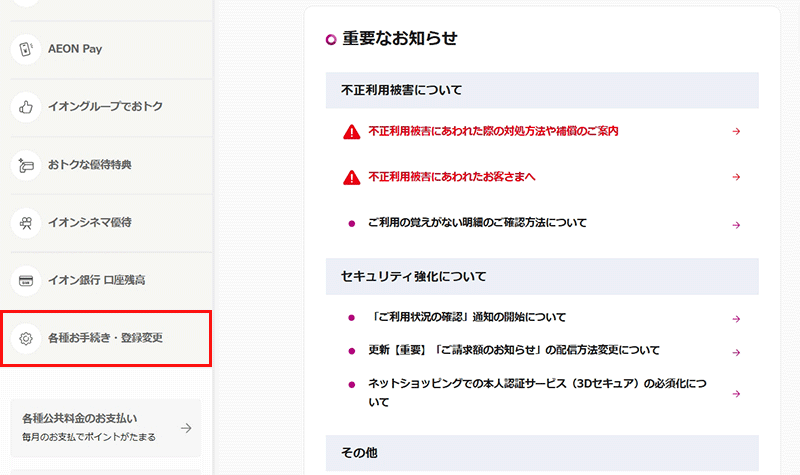Open the 不正利用被害にあわれたお客さまへ notice
This screenshot has width=800, height=475.
click(452, 177)
